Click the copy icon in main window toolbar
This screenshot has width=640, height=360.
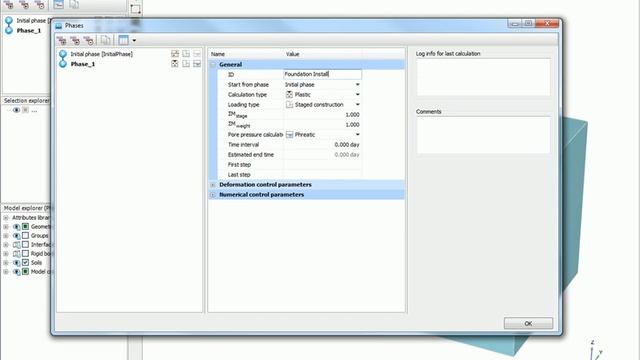[74, 4]
